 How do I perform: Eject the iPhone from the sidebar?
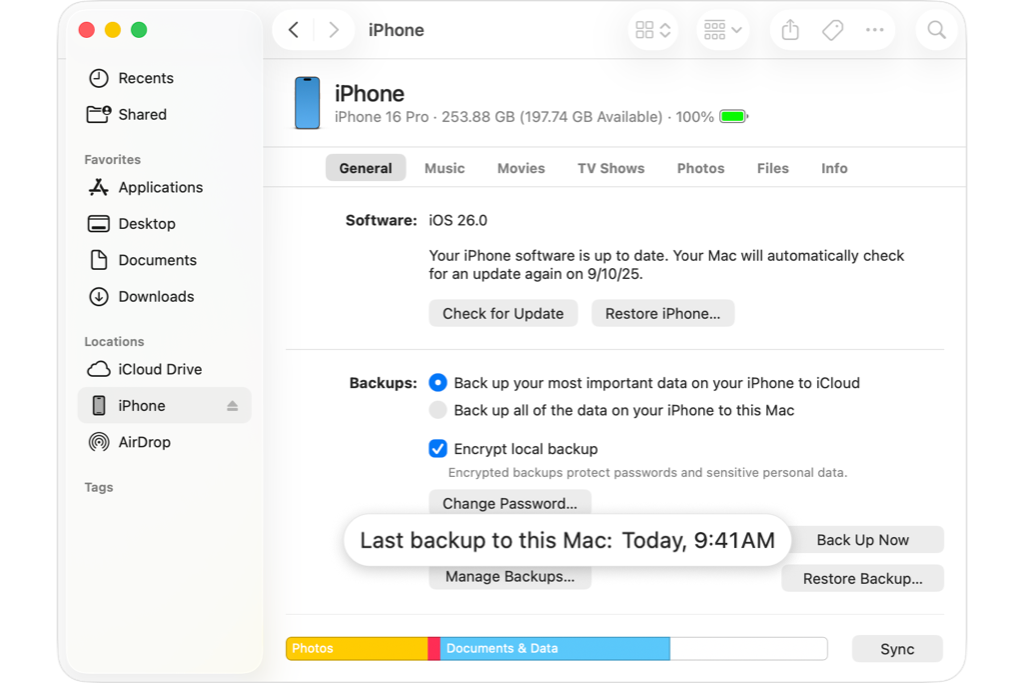(x=232, y=405)
